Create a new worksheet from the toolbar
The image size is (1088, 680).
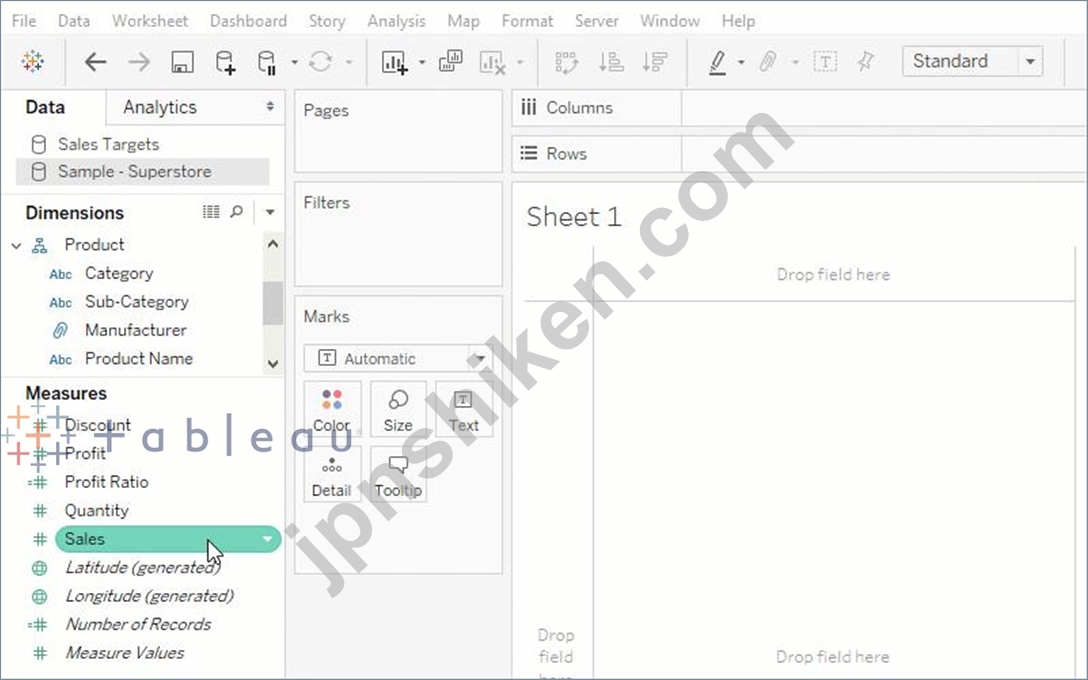394,62
